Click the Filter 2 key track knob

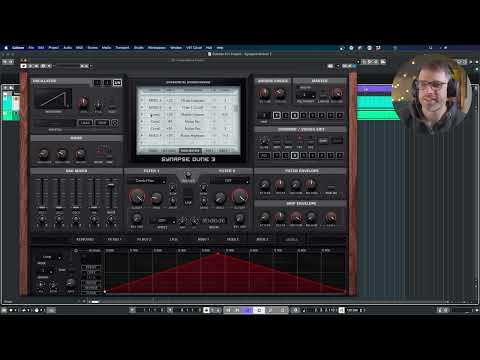(240, 219)
